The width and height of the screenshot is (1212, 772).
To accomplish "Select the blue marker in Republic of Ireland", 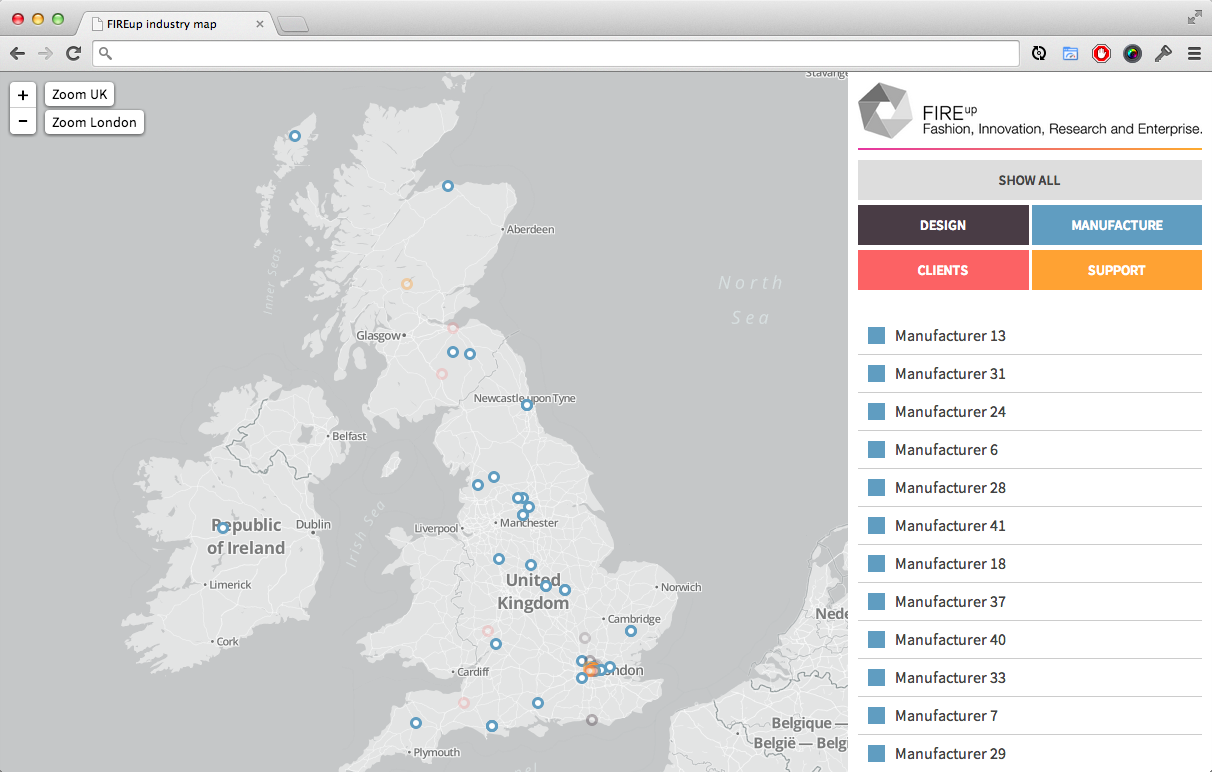I will pos(223,528).
